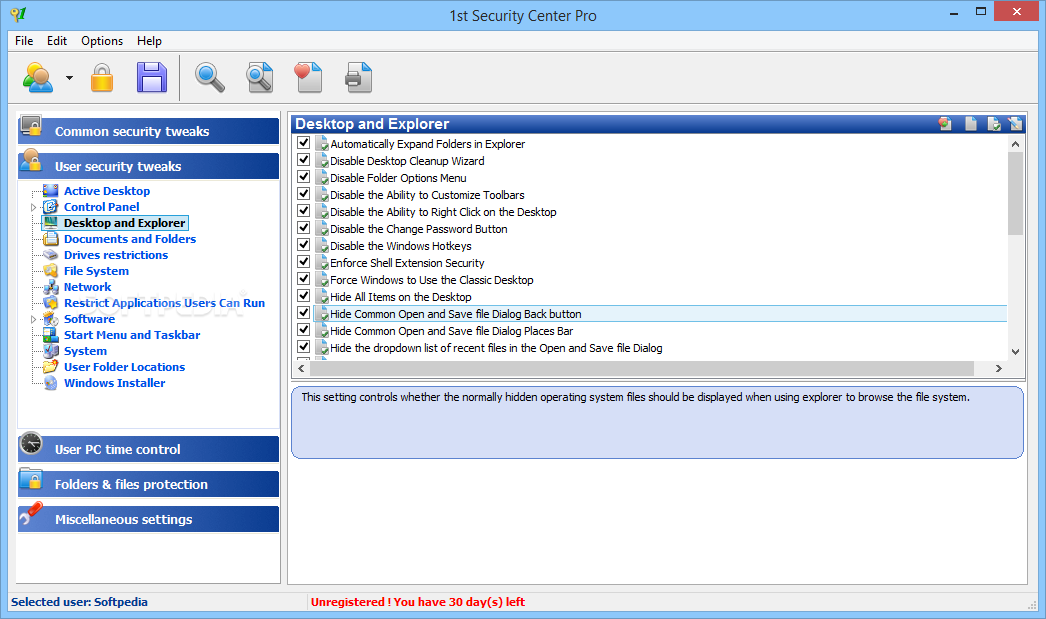Click the key app icon in title bar
The width and height of the screenshot is (1046, 619).
tap(19, 14)
